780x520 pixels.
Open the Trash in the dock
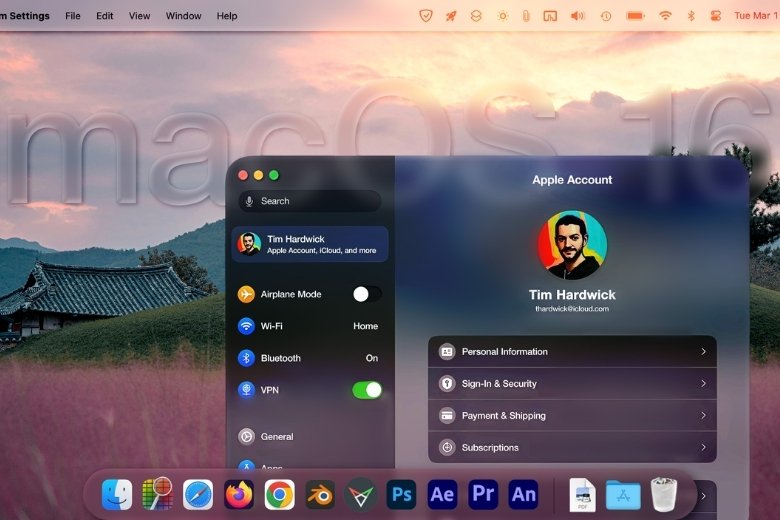pyautogui.click(x=664, y=495)
